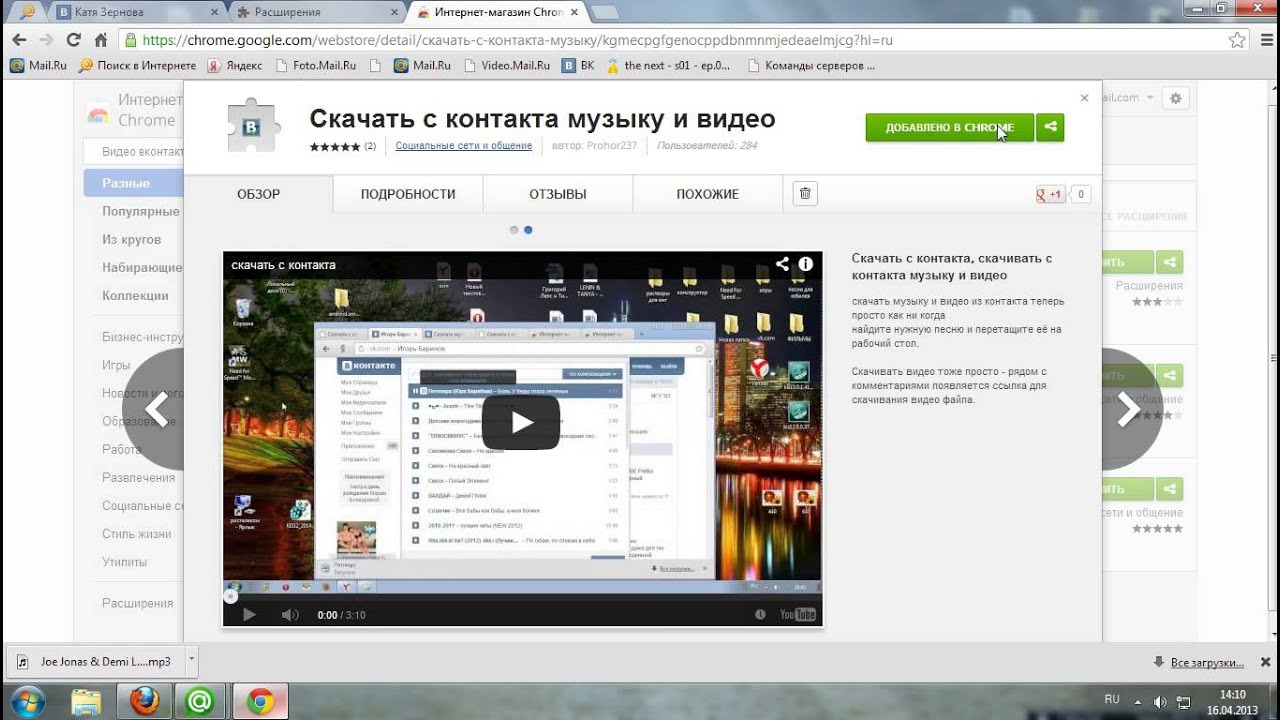Play the video with the big center button
Image resolution: width=1280 pixels, height=720 pixels.
pos(522,422)
